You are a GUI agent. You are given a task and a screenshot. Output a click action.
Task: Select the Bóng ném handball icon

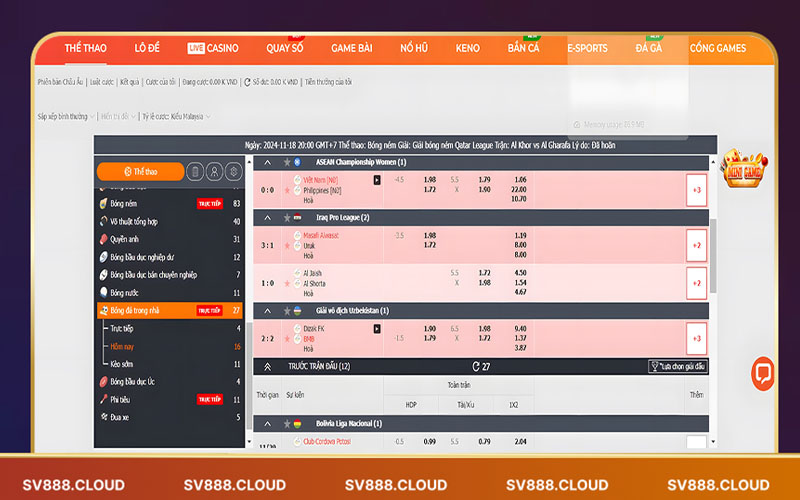coord(104,204)
